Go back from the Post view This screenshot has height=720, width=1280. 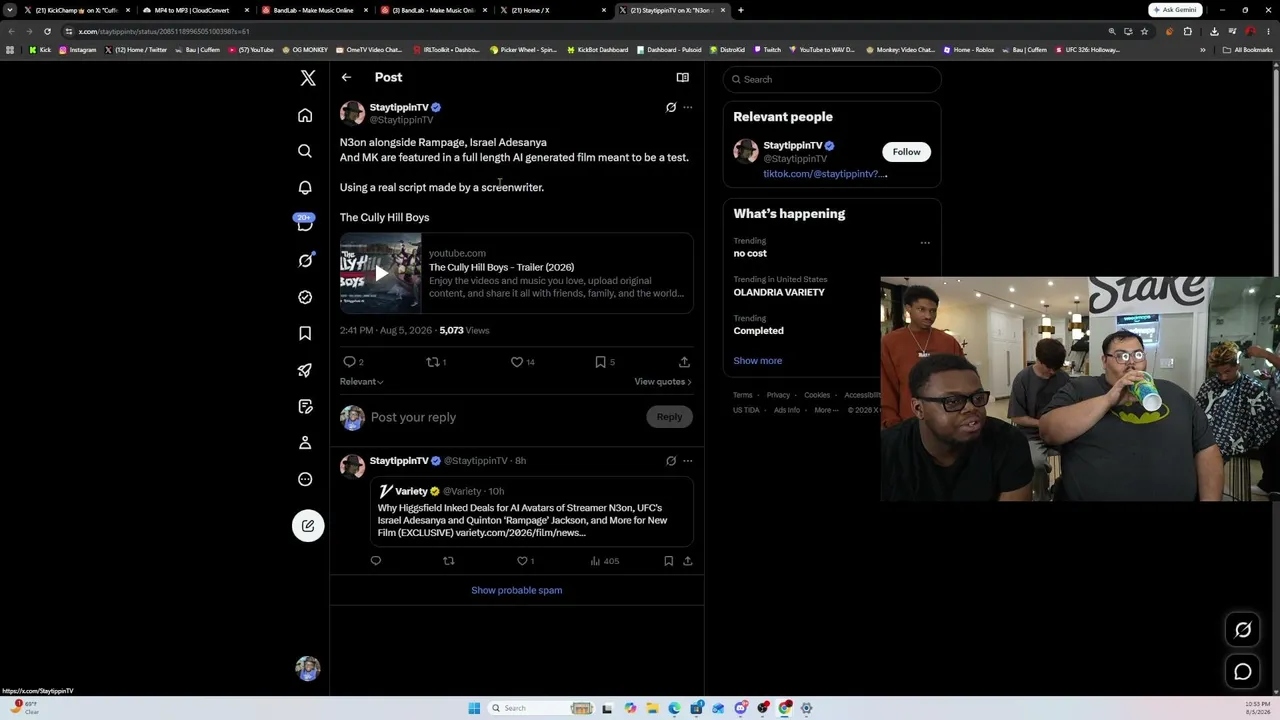[x=346, y=77]
